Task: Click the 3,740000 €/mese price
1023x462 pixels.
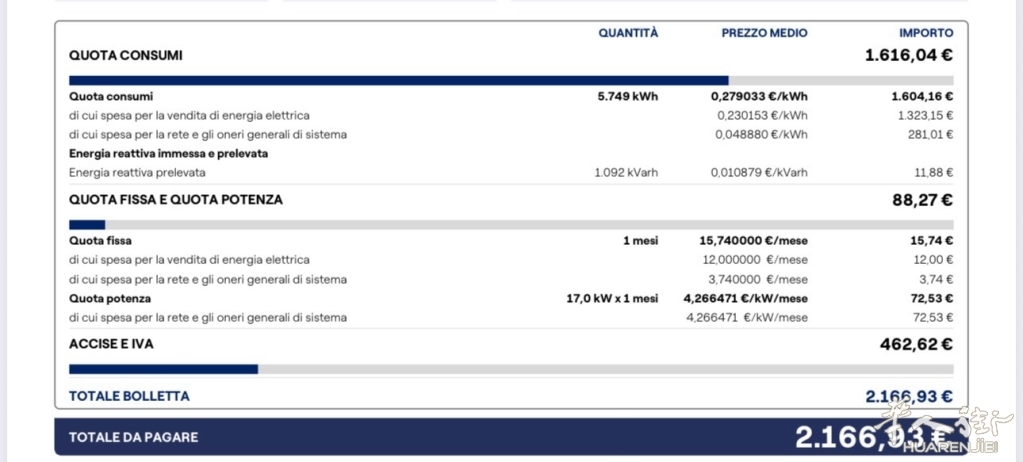Action: coord(757,279)
